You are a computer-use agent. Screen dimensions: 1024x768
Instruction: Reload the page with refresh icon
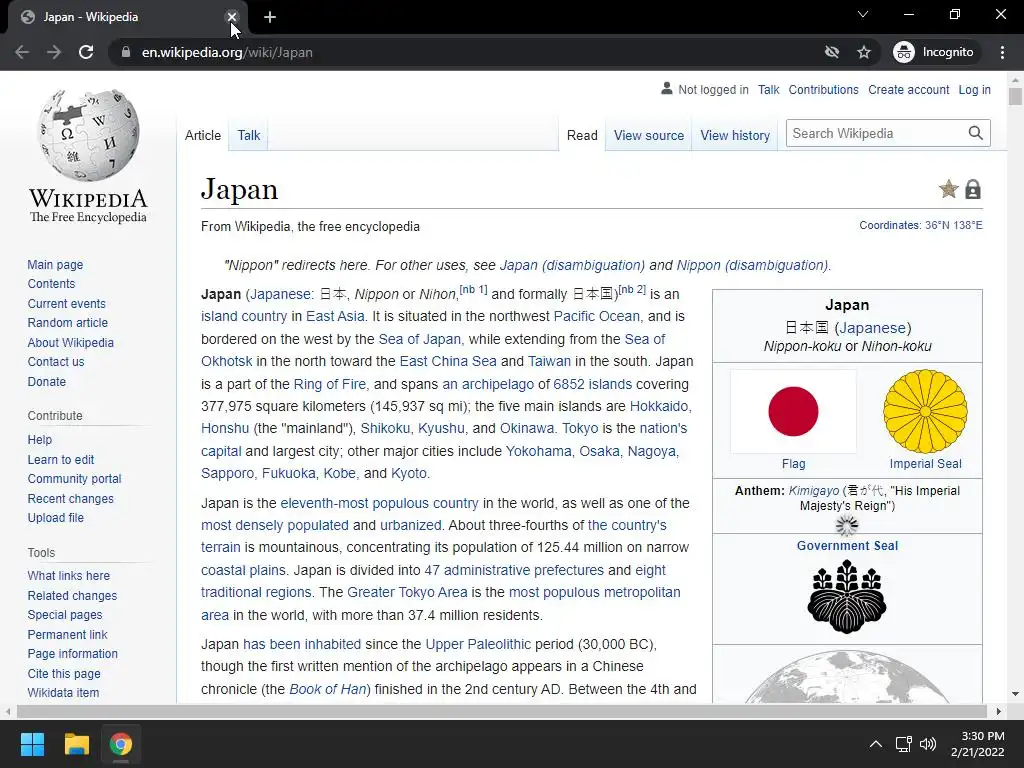[86, 52]
